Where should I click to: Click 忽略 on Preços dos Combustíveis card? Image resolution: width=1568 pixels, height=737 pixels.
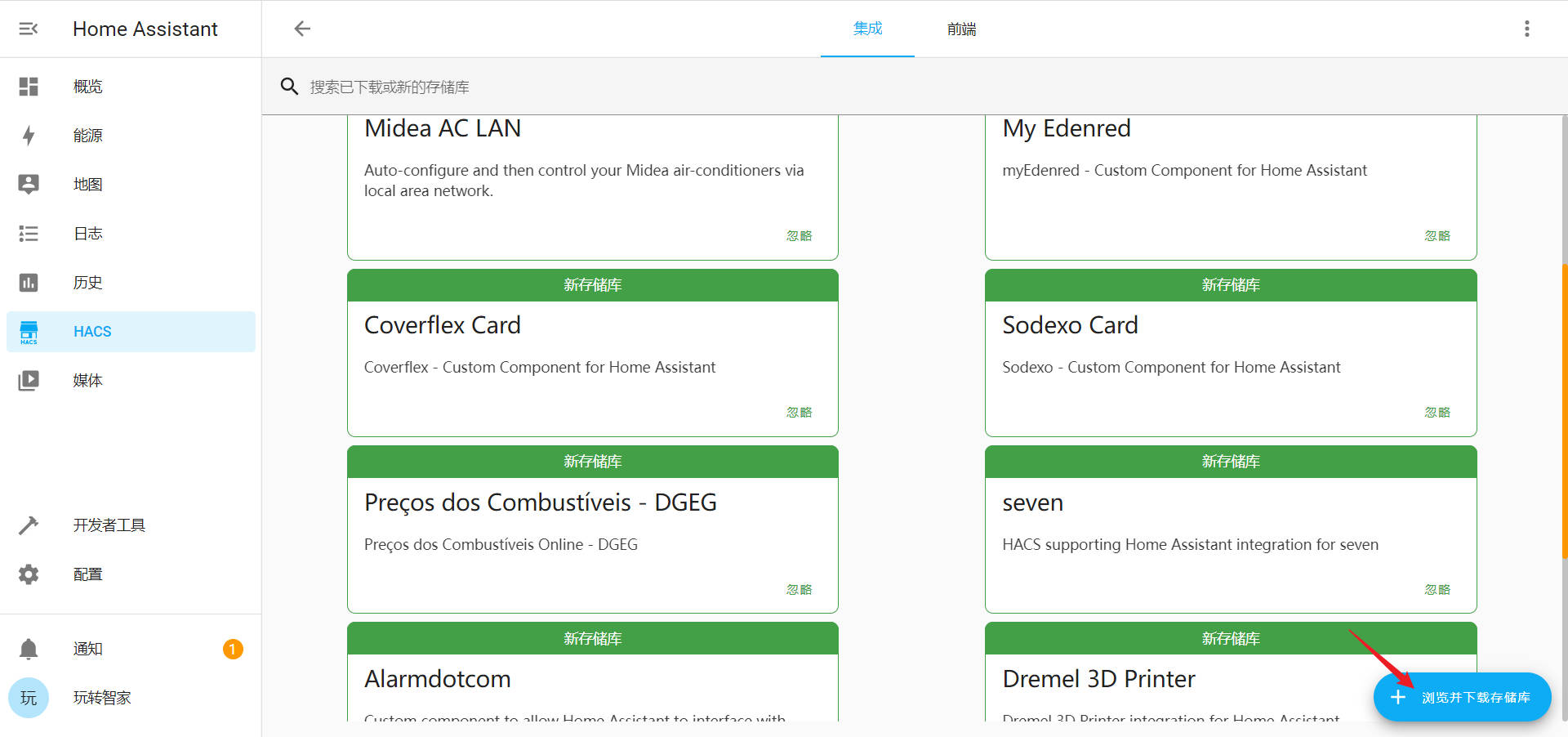(799, 589)
